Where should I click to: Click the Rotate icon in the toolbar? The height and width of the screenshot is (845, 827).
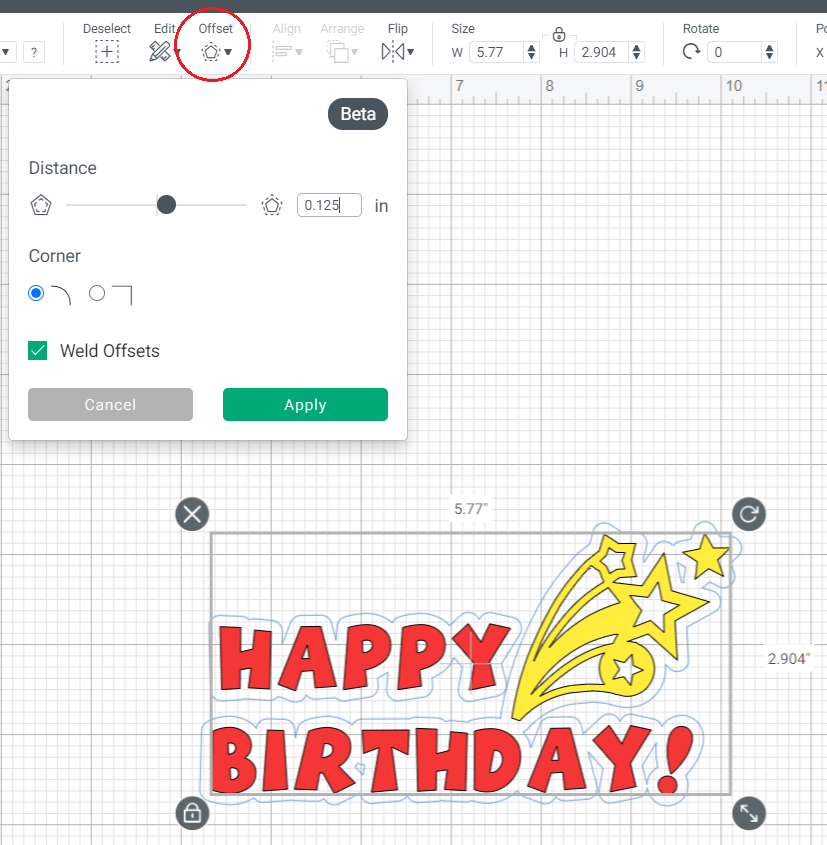click(691, 50)
